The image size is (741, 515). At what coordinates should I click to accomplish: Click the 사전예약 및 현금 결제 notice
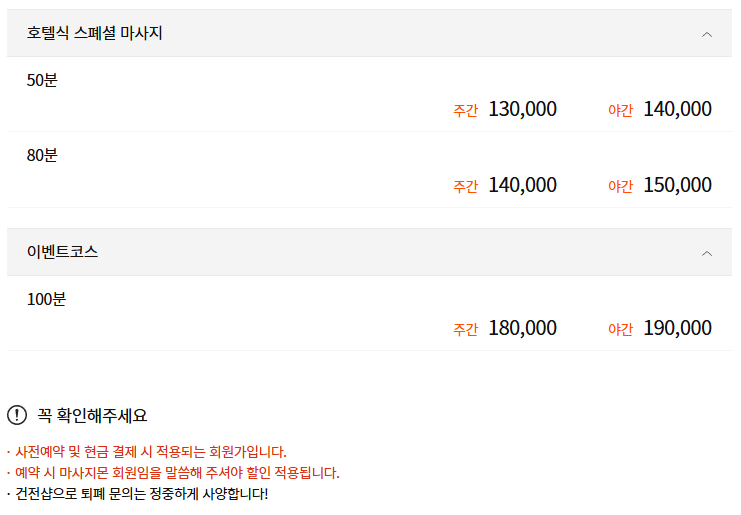coord(148,452)
